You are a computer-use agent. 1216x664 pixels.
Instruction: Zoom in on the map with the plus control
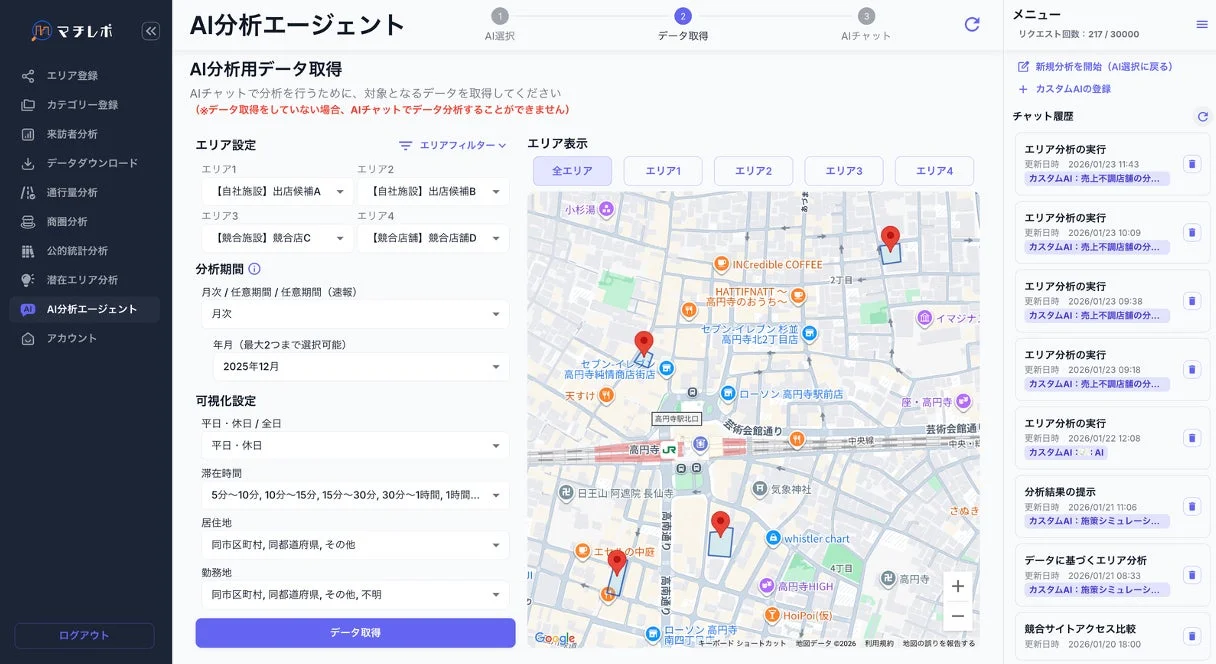pyautogui.click(x=957, y=585)
